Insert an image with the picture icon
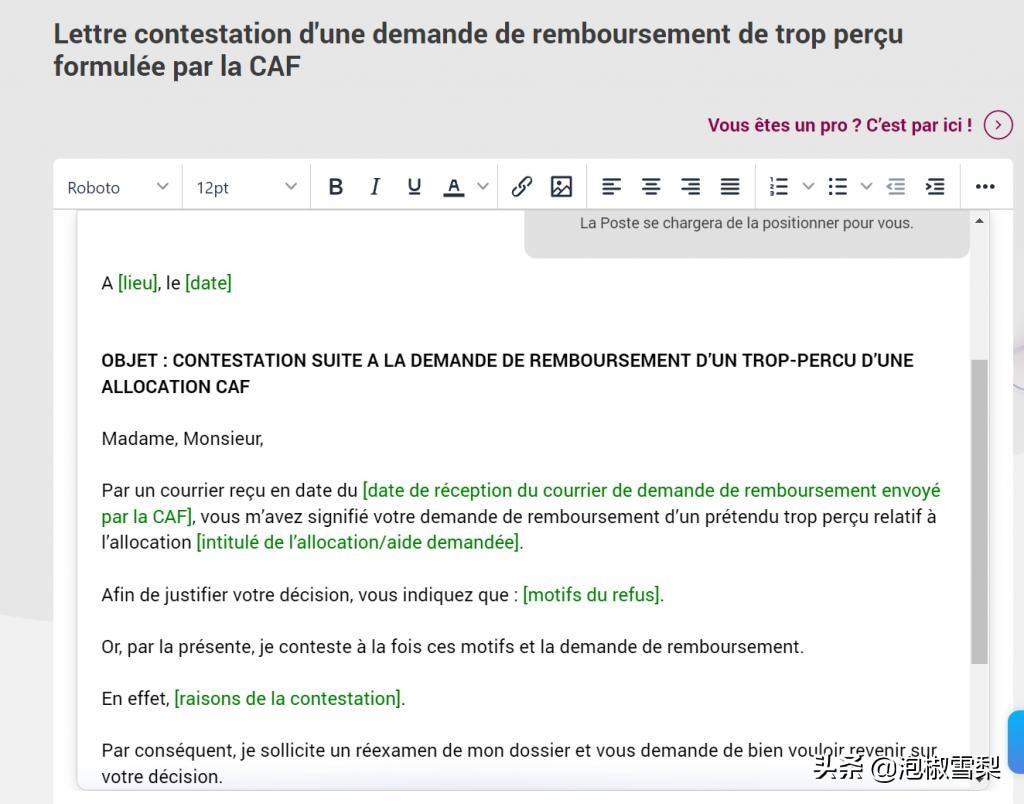The width and height of the screenshot is (1024, 804). point(562,187)
